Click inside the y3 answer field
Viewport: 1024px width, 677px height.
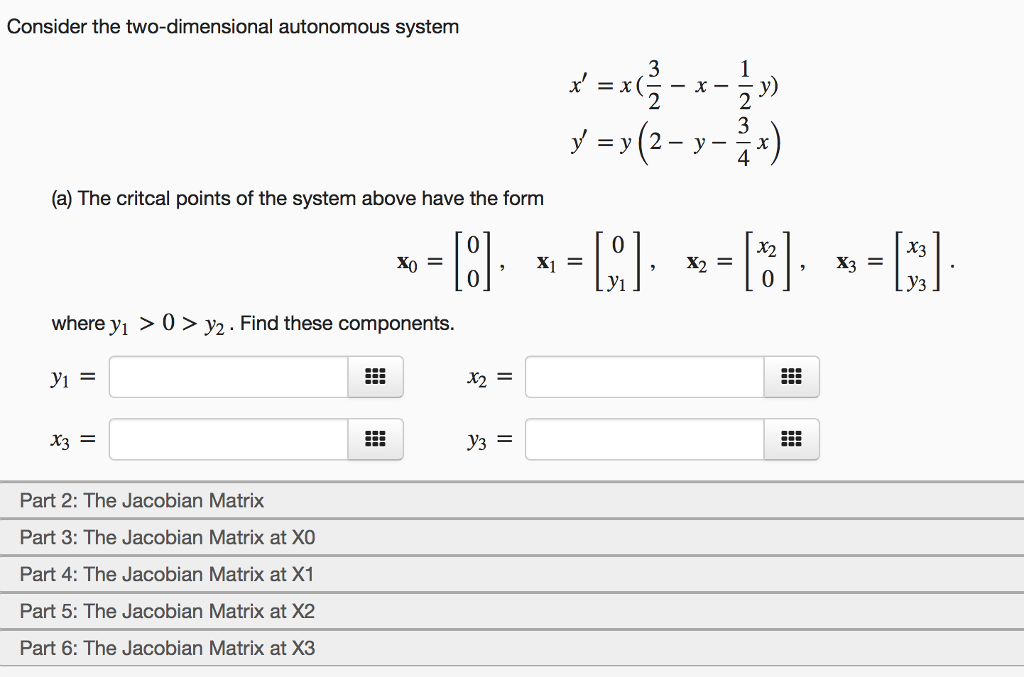coord(645,439)
